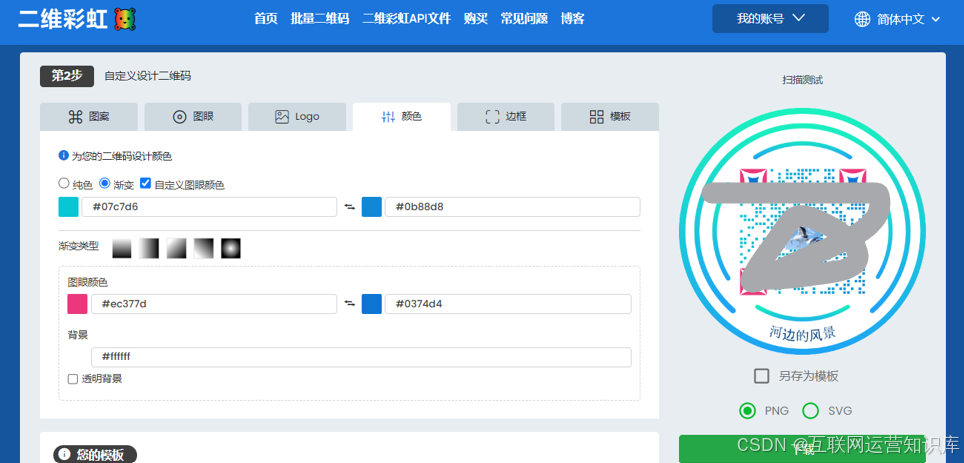The height and width of the screenshot is (463, 964).
Task: Click the 第2步 step badge
Action: tap(67, 76)
